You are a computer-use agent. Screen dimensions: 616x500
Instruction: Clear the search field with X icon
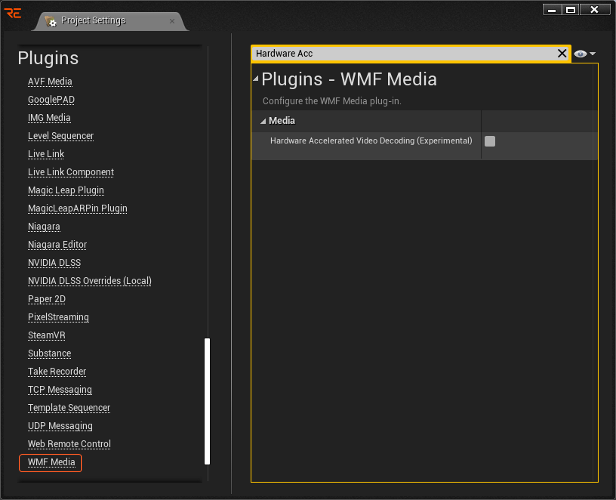(x=562, y=53)
